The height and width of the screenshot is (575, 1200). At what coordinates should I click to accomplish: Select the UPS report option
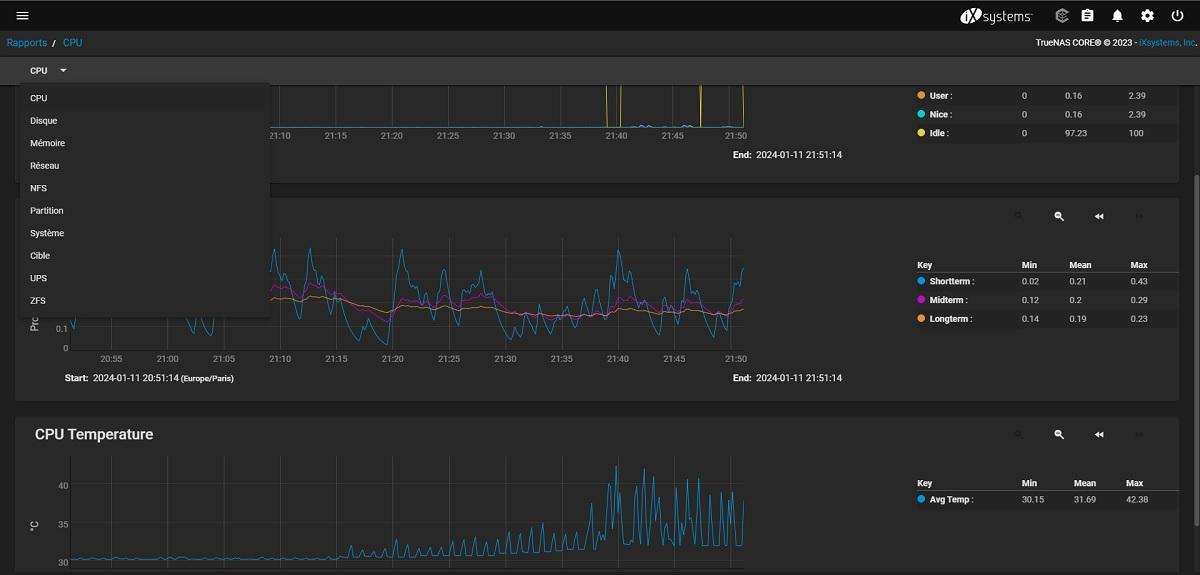coord(38,278)
